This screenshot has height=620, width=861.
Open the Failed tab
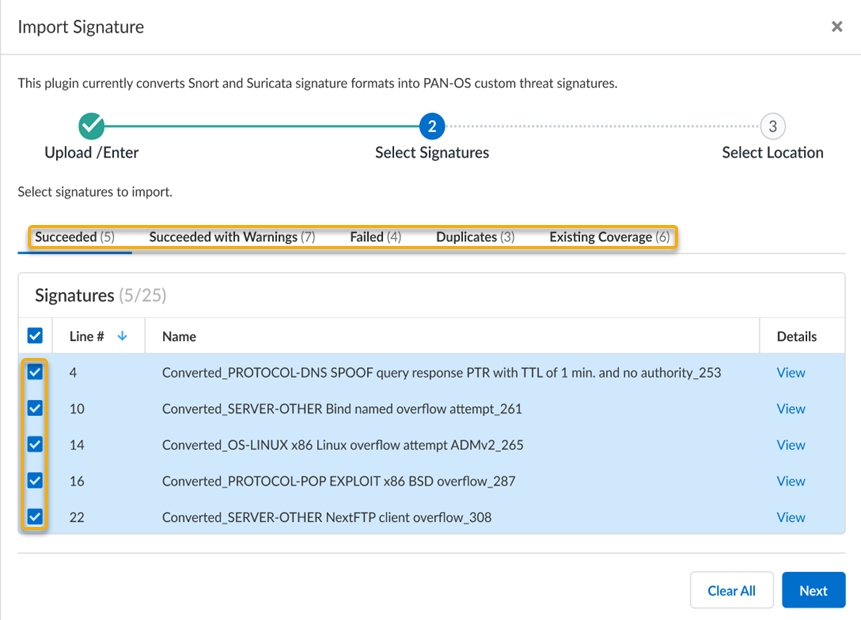click(375, 237)
